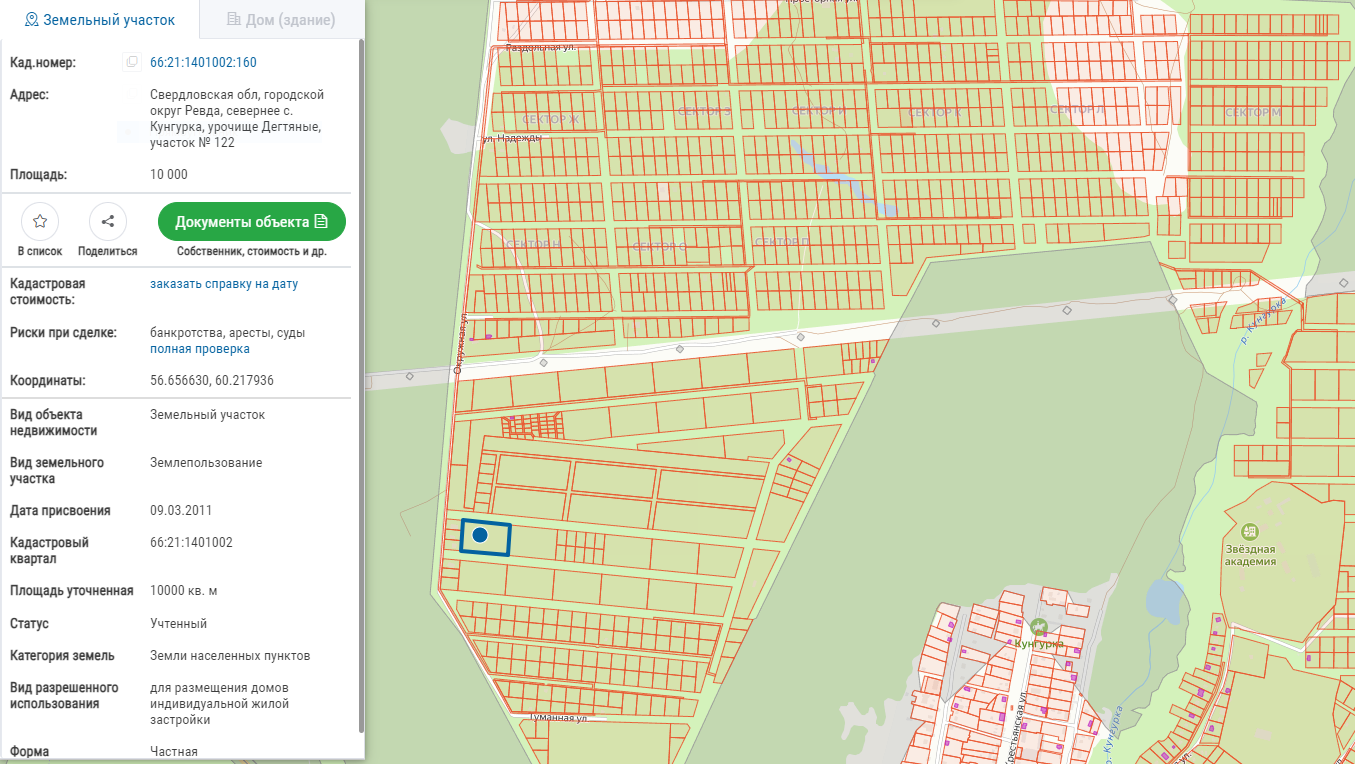The width and height of the screenshot is (1355, 764).
Task: Switch to the Дом (здание) tab
Action: [x=281, y=20]
